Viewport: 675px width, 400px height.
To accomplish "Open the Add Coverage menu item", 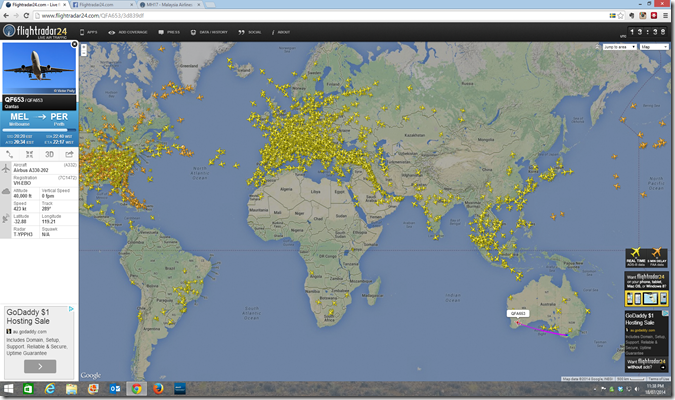I will [128, 32].
